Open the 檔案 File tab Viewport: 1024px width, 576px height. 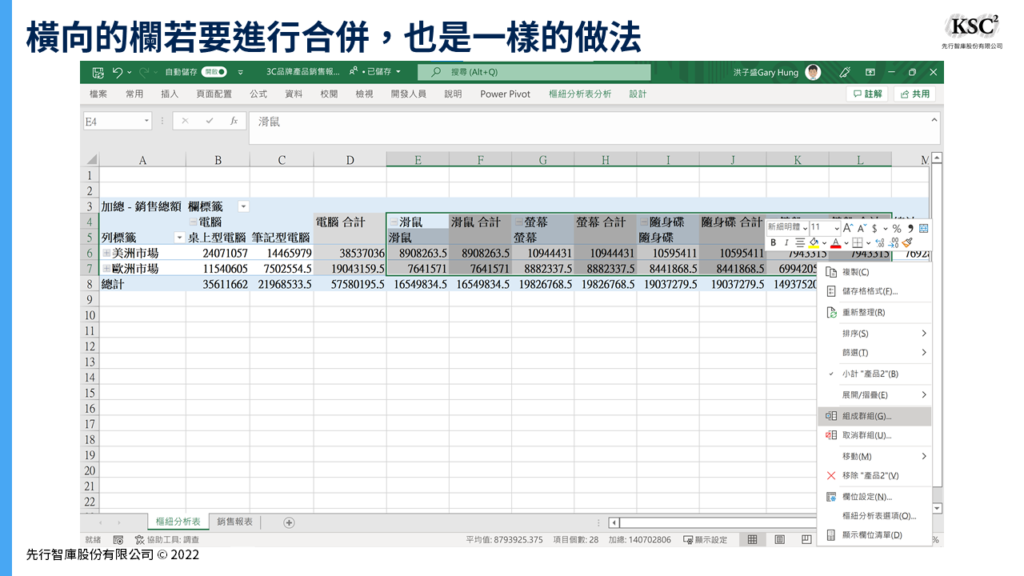click(x=98, y=94)
